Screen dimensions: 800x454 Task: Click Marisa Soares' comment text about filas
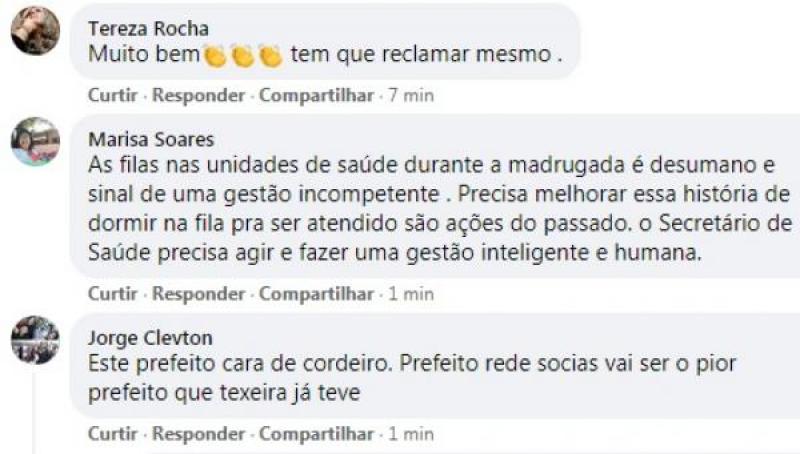[440, 209]
